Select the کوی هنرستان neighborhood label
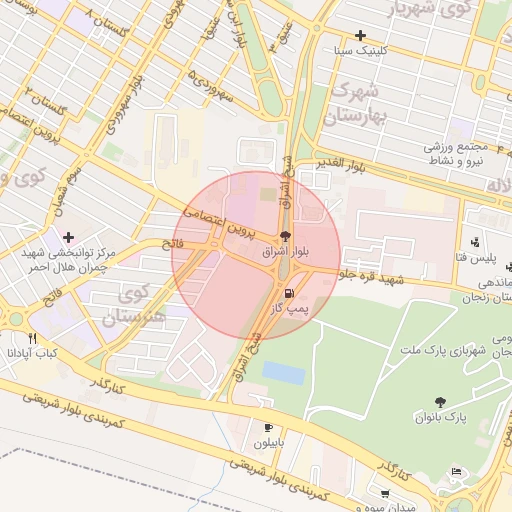This screenshot has height=512, width=512. pos(133,306)
